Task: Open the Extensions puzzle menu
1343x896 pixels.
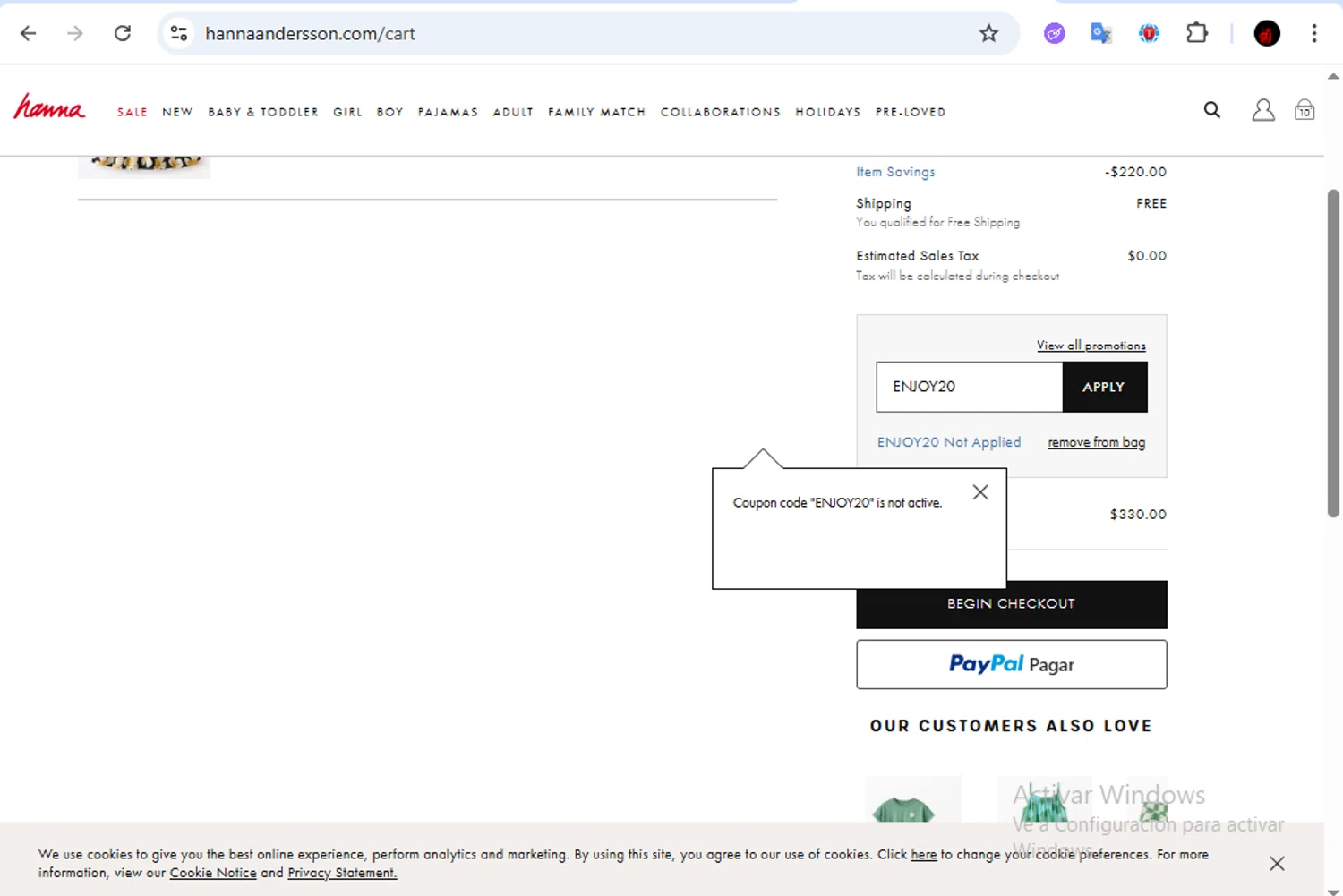Action: tap(1197, 34)
